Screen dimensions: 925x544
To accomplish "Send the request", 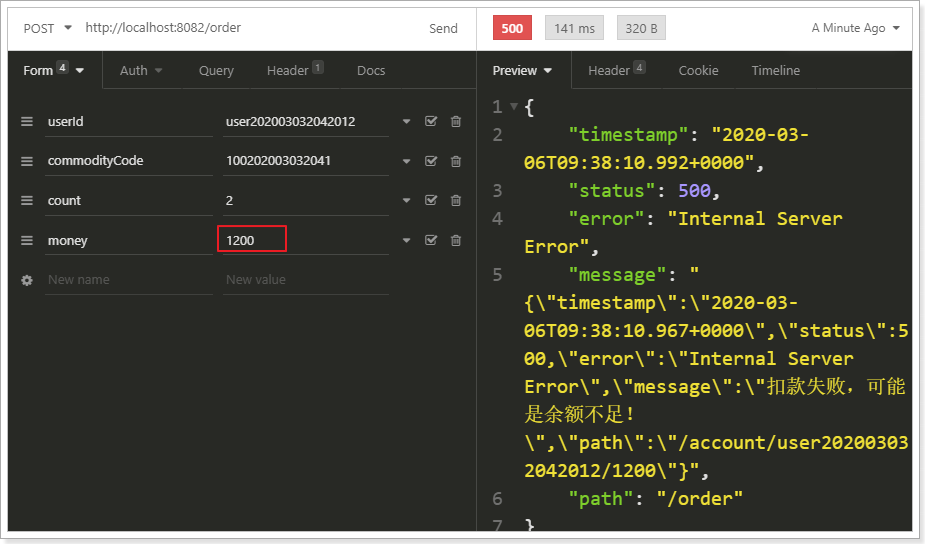I will tap(443, 28).
